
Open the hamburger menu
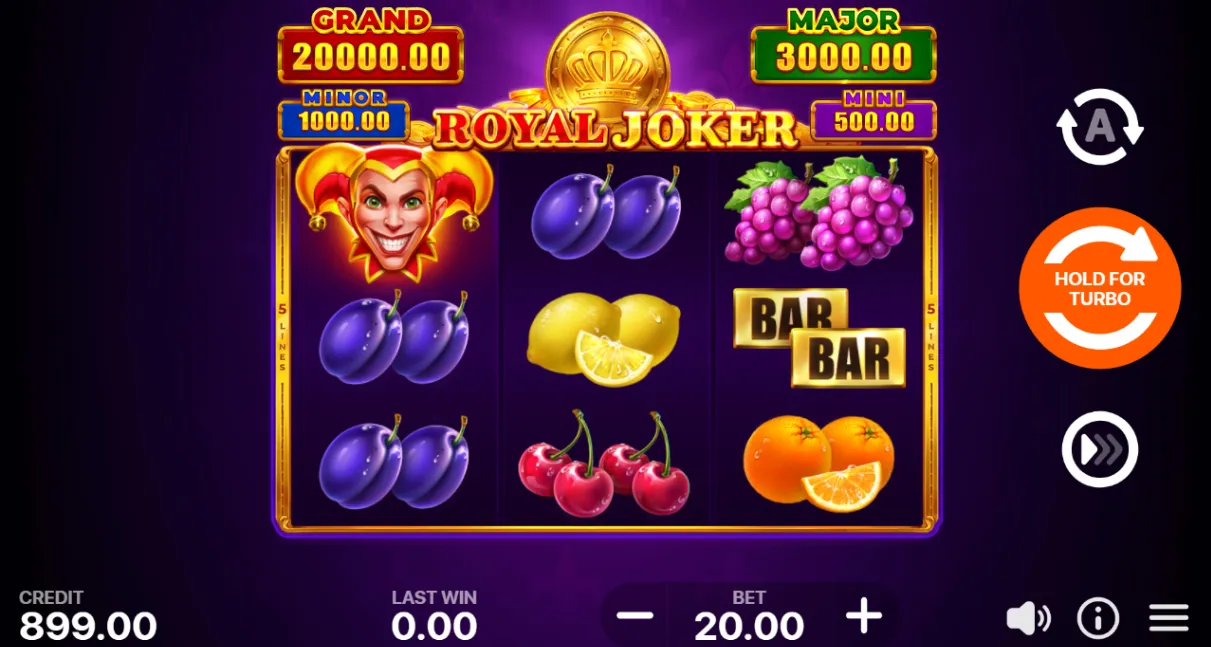(x=1168, y=618)
